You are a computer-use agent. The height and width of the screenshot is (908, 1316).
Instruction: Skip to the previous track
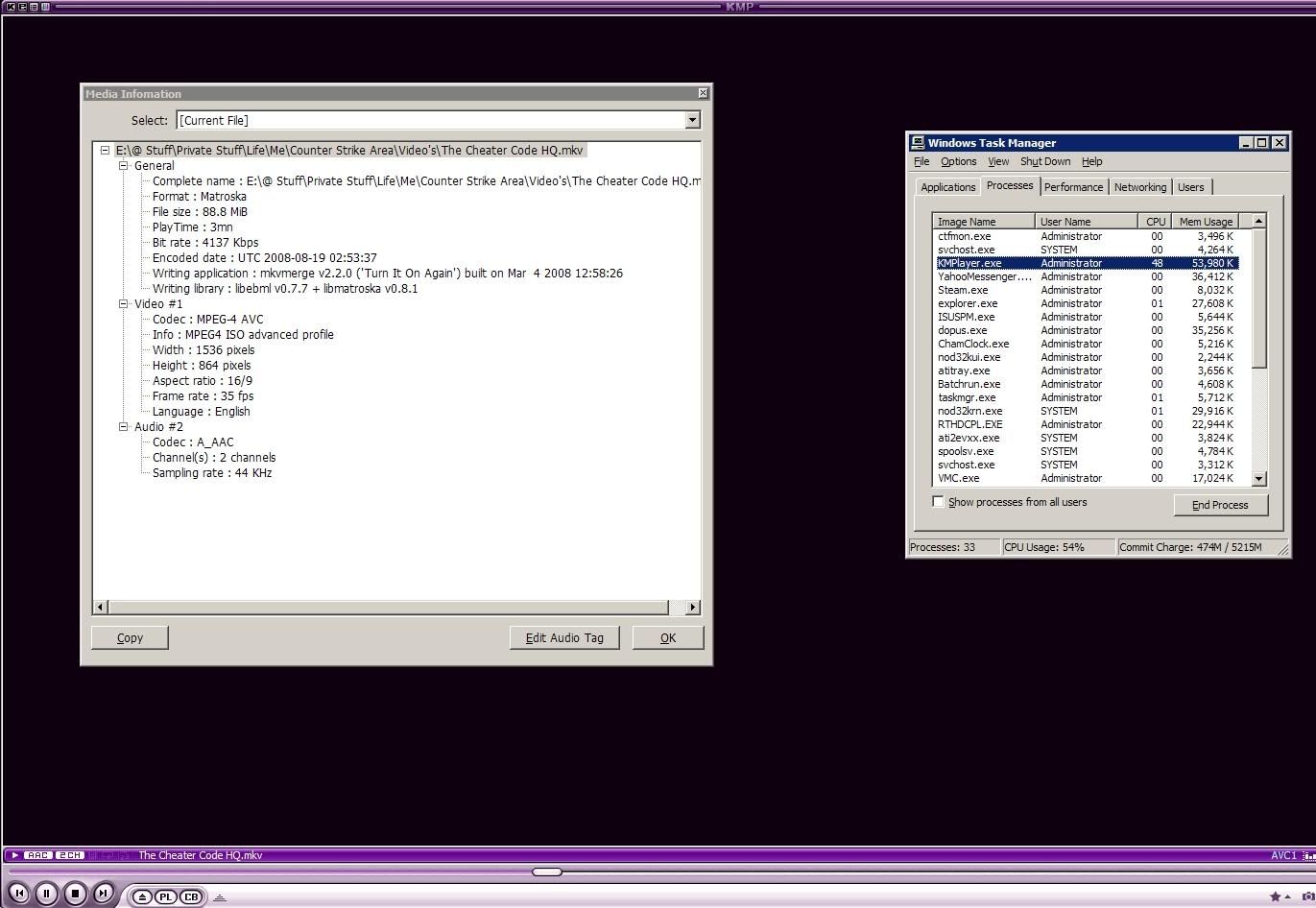(18, 894)
